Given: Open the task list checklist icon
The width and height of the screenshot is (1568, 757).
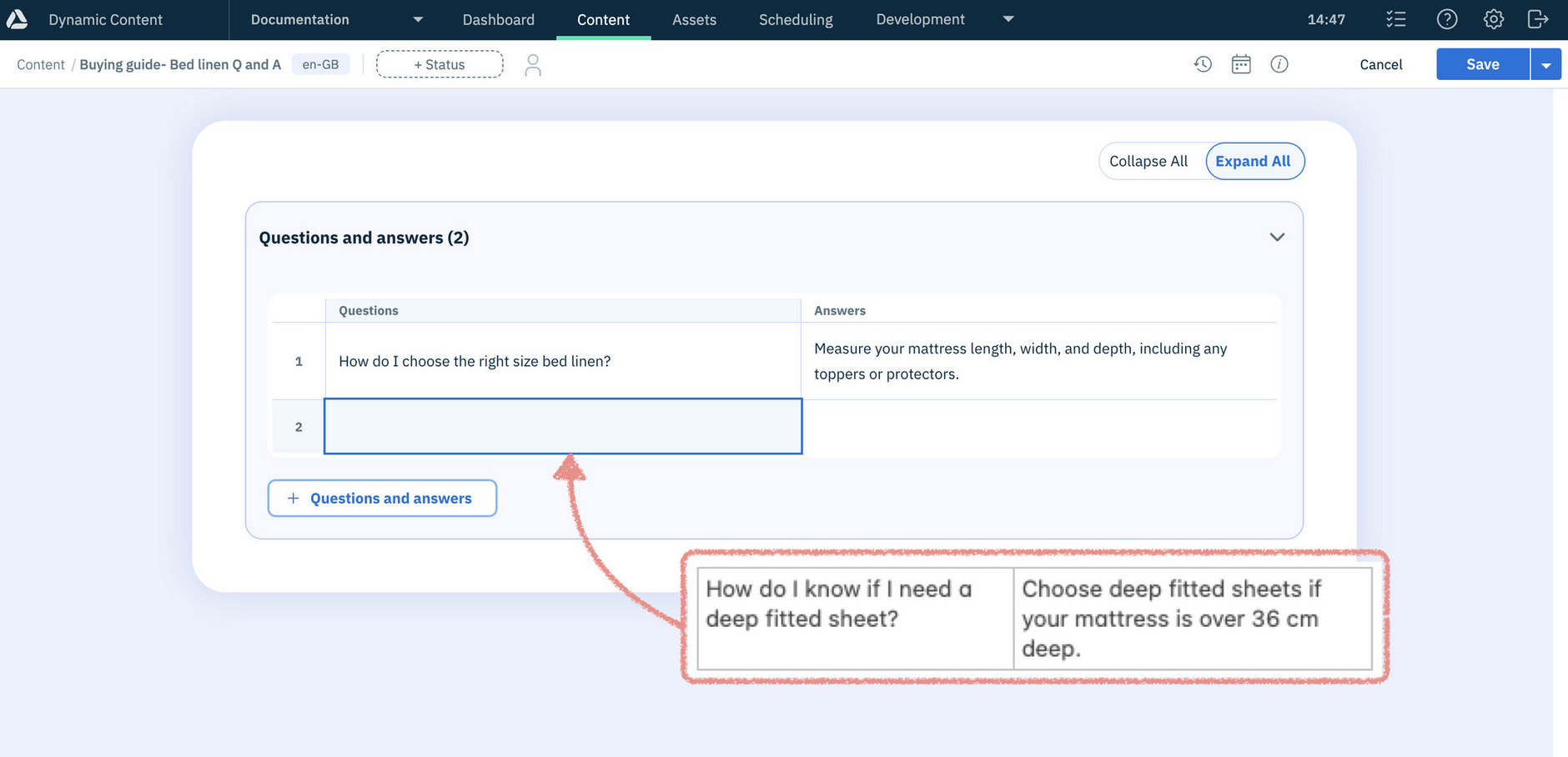Looking at the screenshot, I should point(1395,19).
